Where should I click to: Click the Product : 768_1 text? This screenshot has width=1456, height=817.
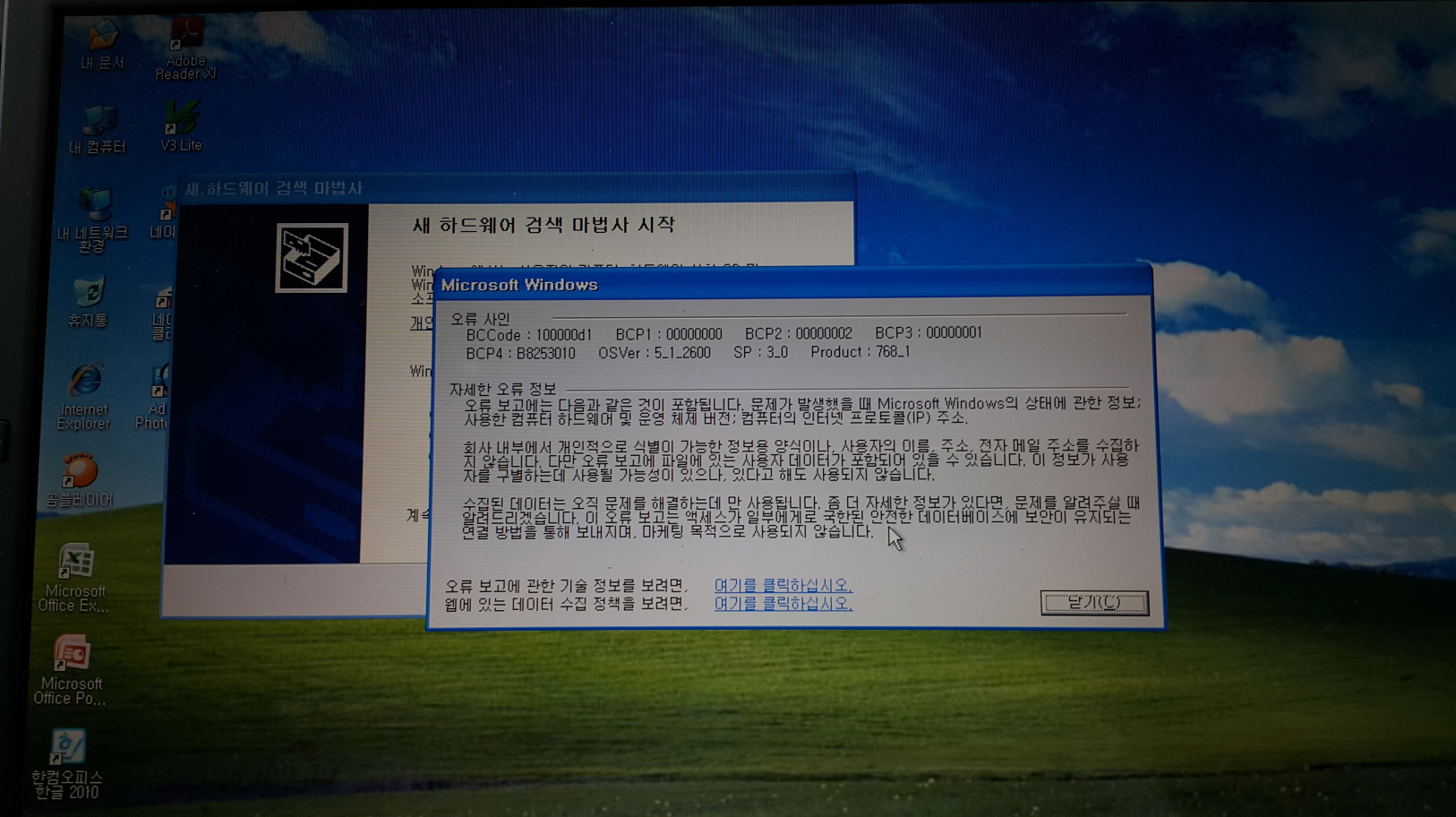pyautogui.click(x=860, y=352)
